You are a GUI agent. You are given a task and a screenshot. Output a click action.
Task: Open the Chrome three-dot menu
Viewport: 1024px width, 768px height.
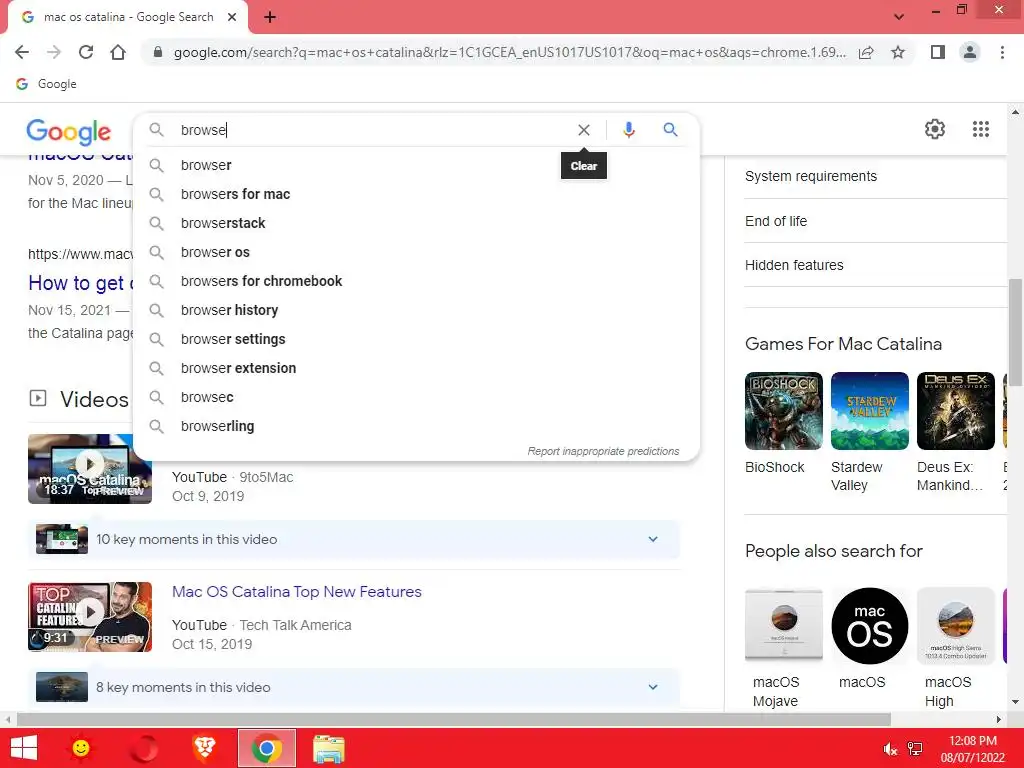coord(1002,52)
